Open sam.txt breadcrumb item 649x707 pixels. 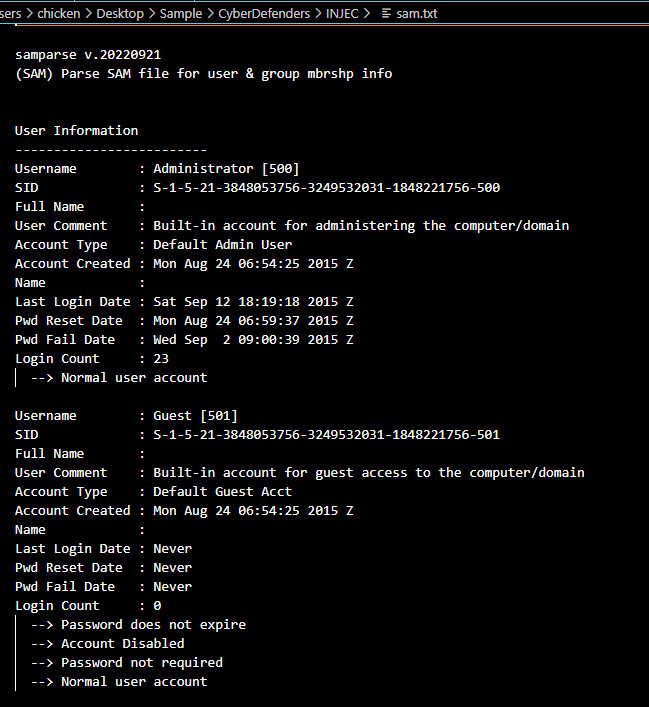click(416, 14)
